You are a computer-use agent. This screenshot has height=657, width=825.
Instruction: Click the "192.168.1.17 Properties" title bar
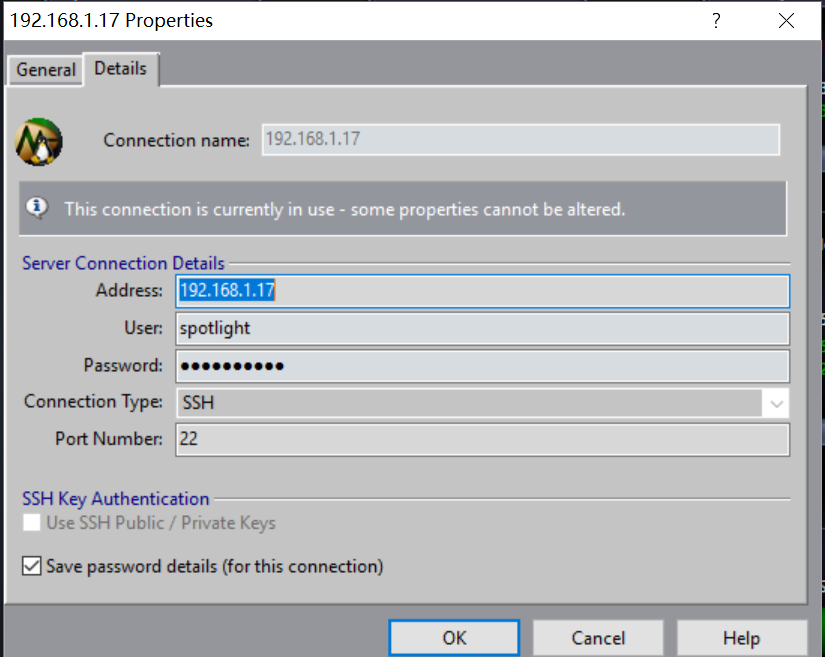pyautogui.click(x=300, y=20)
